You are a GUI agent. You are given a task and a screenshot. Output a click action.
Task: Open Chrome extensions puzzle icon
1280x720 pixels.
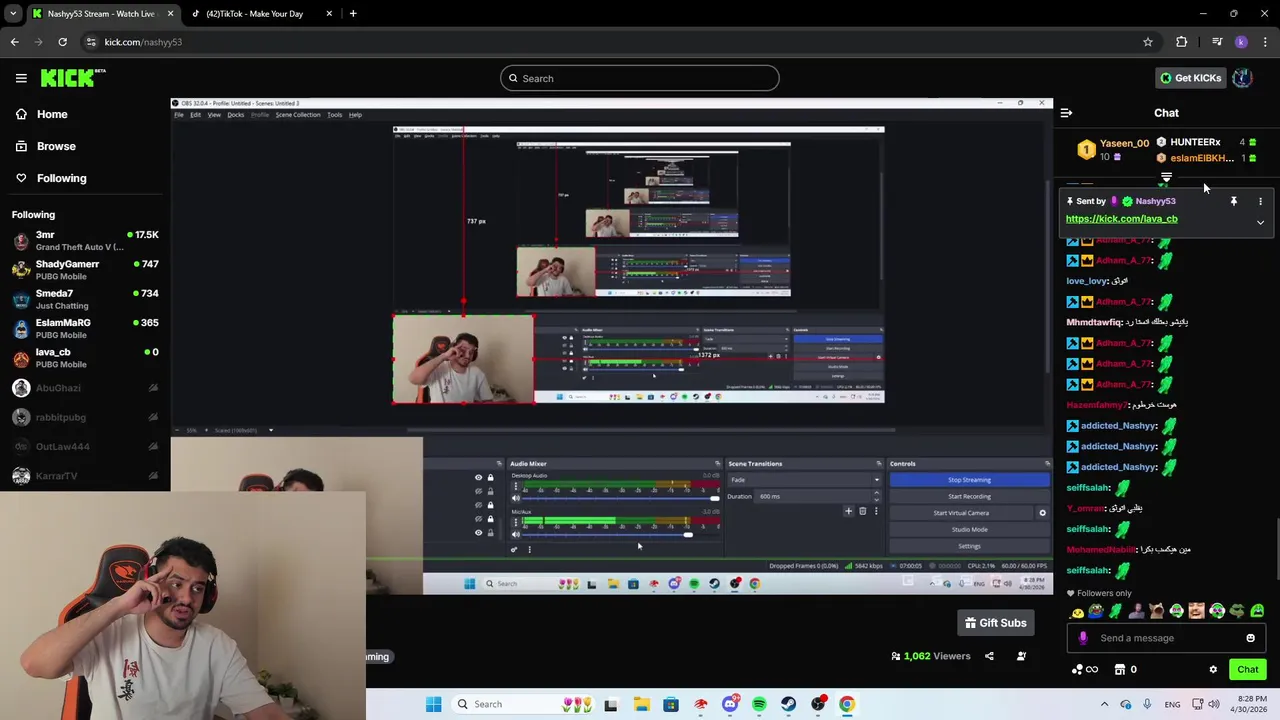pyautogui.click(x=1182, y=42)
